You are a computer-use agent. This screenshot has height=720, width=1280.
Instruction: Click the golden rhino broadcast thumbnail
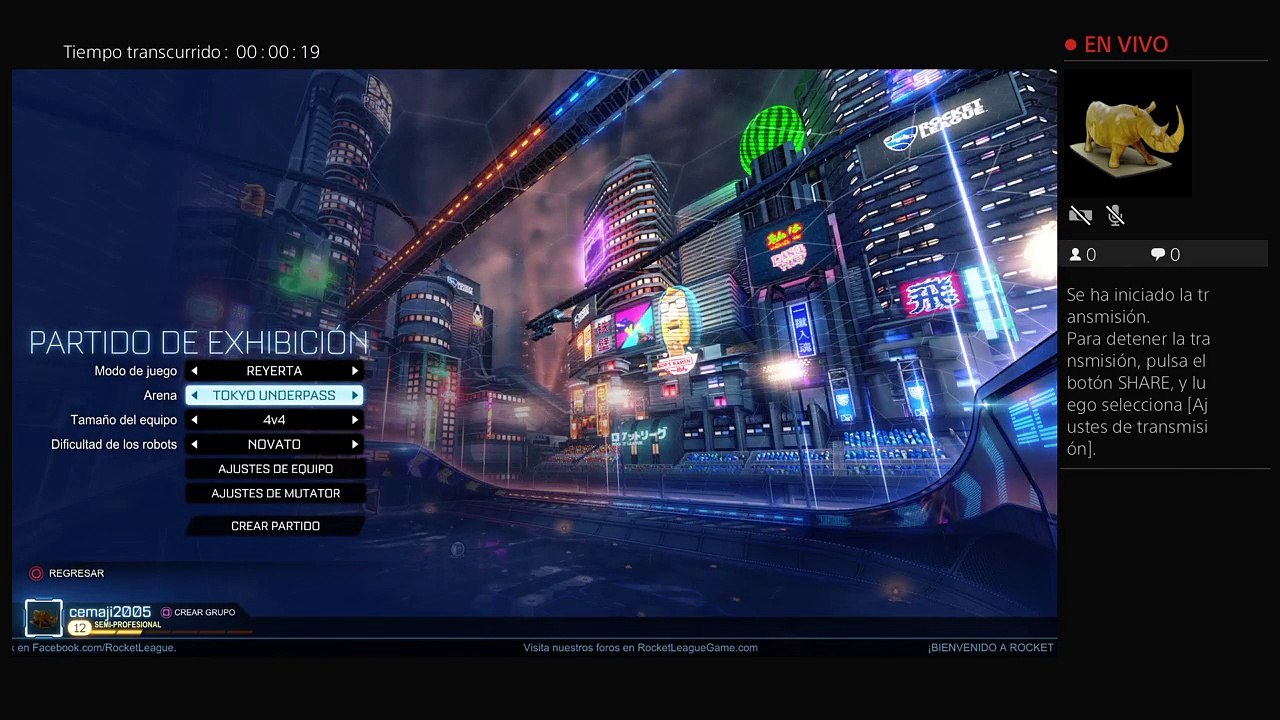coord(1129,133)
